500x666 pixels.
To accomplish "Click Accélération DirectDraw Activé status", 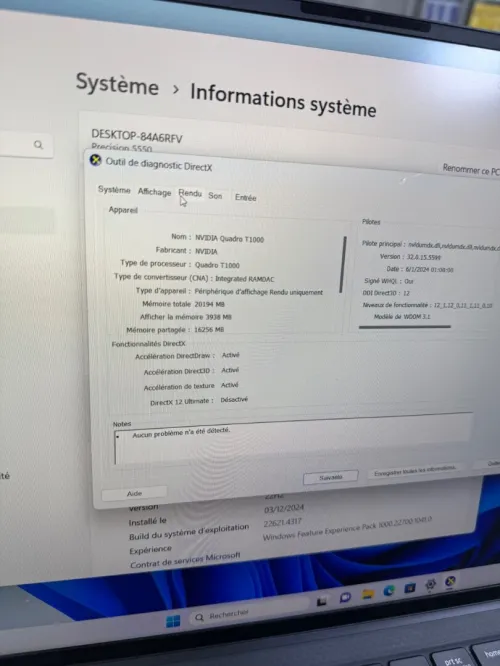I will 231,355.
